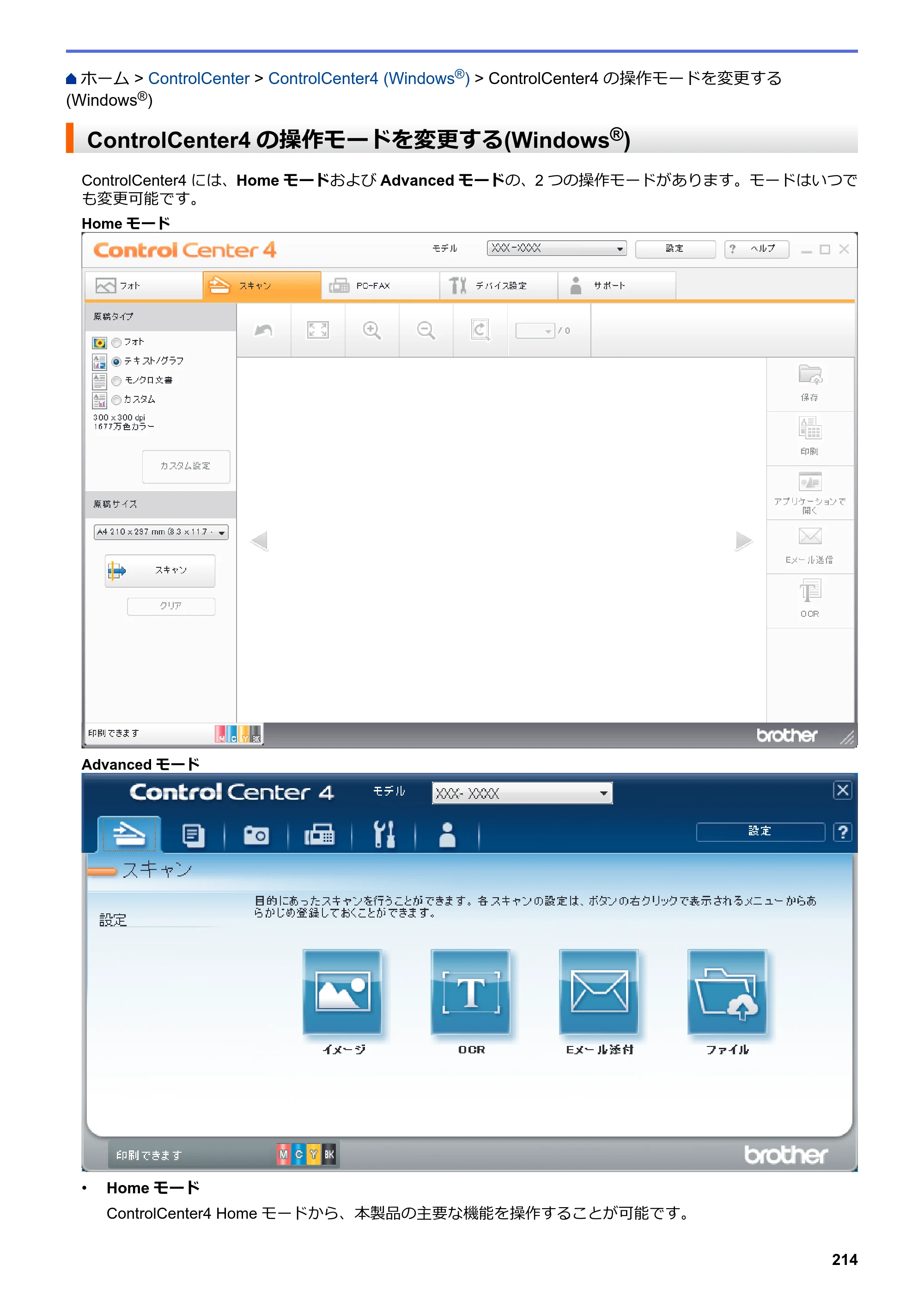
Task: Click the zoom out magnifier icon
Action: (x=426, y=330)
